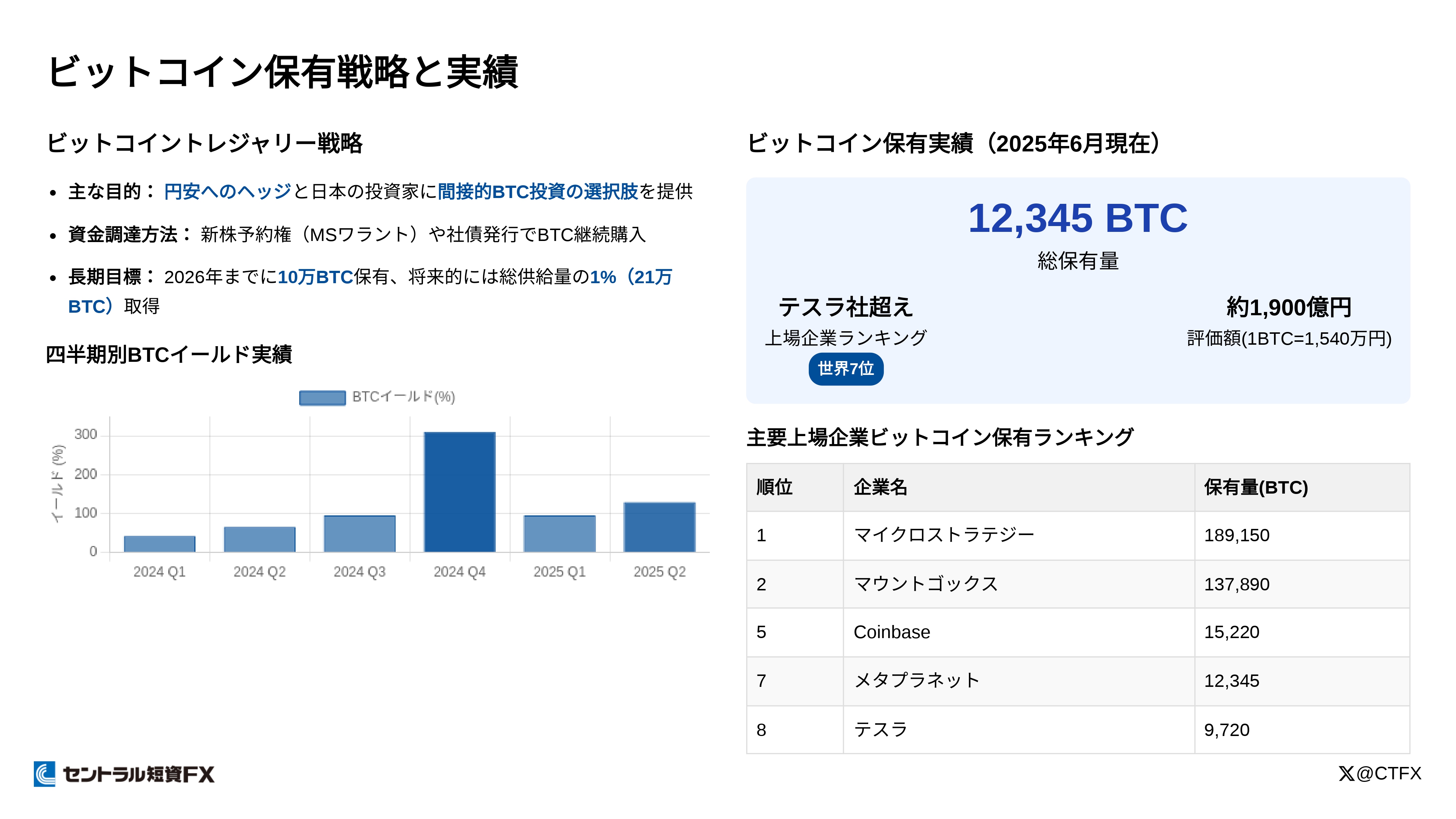The width and height of the screenshot is (1456, 819).
Task: Click the 2024 Q3 bar in chart
Action: pos(360,534)
